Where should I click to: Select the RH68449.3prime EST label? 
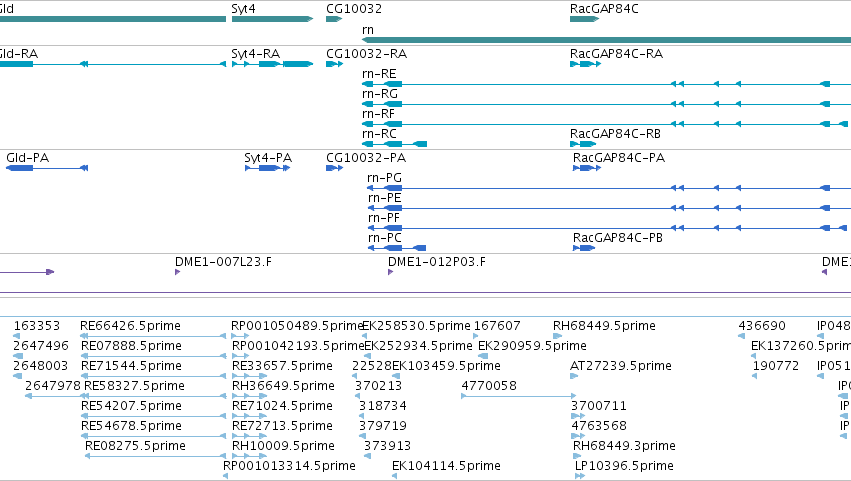tap(624, 446)
